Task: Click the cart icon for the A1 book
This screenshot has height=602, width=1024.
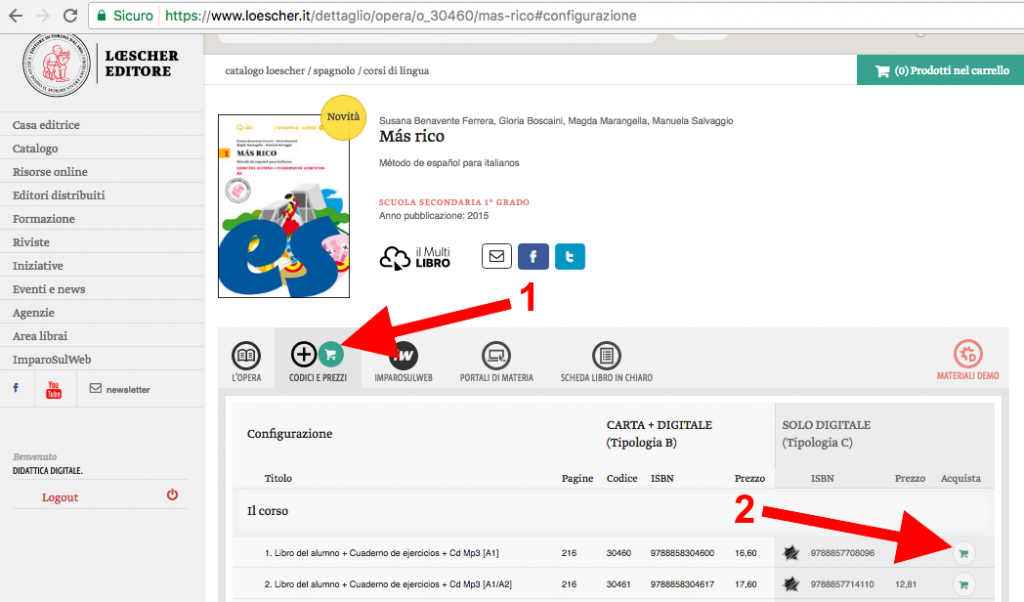Action: click(x=963, y=552)
